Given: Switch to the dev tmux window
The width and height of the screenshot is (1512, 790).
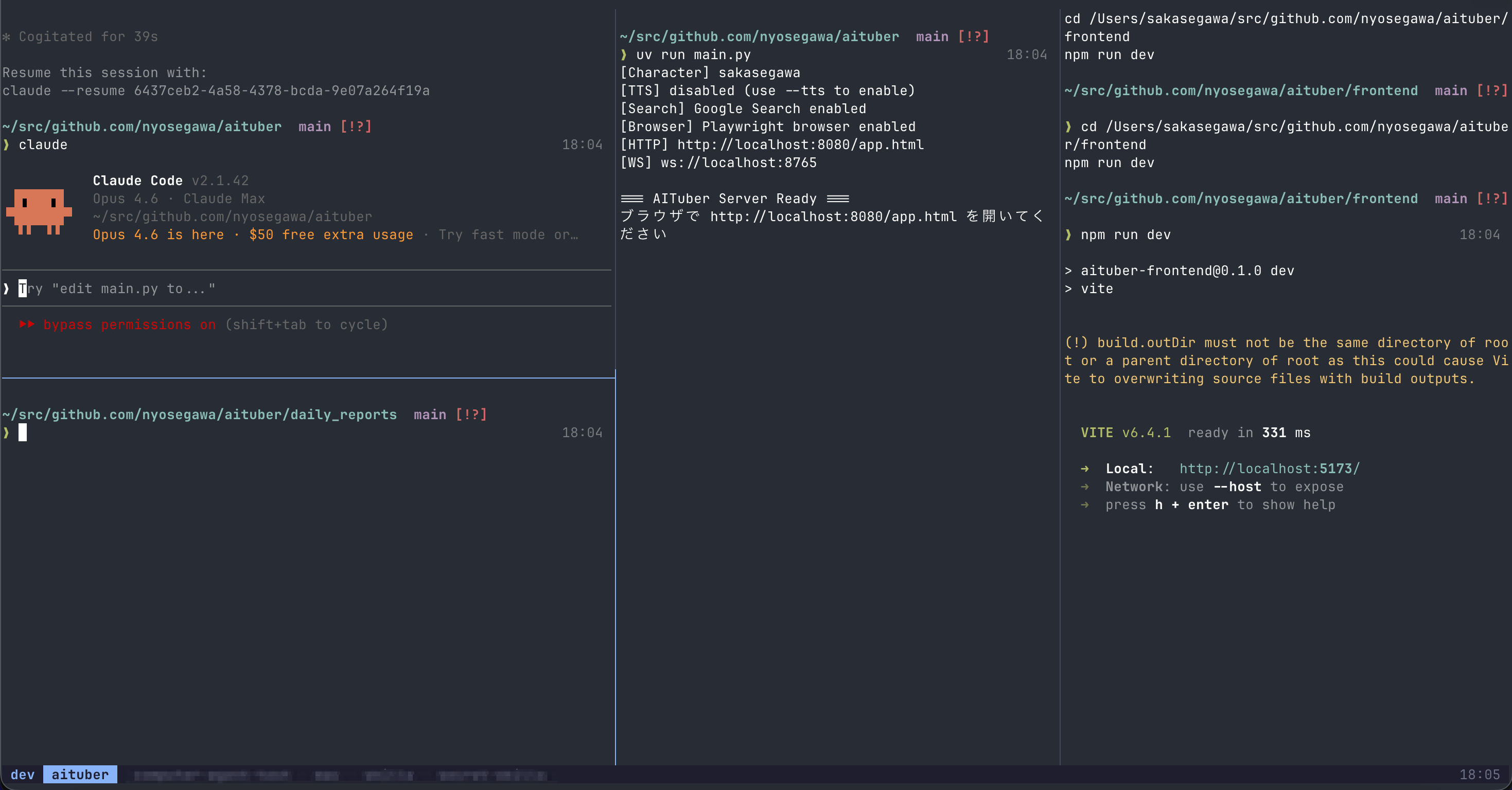Looking at the screenshot, I should (22, 775).
